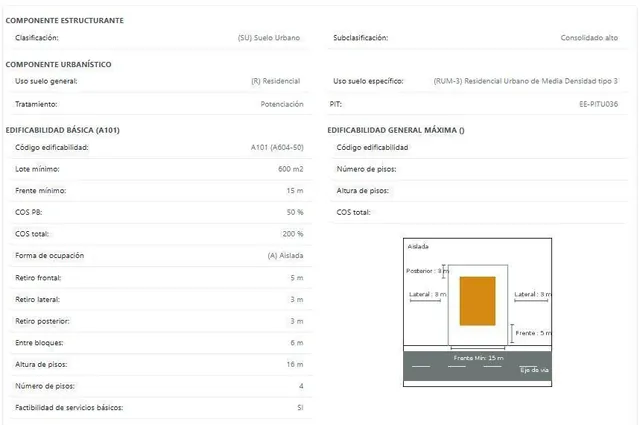The width and height of the screenshot is (640, 425).
Task: Click the '(A) Aislada' value
Action: click(285, 256)
